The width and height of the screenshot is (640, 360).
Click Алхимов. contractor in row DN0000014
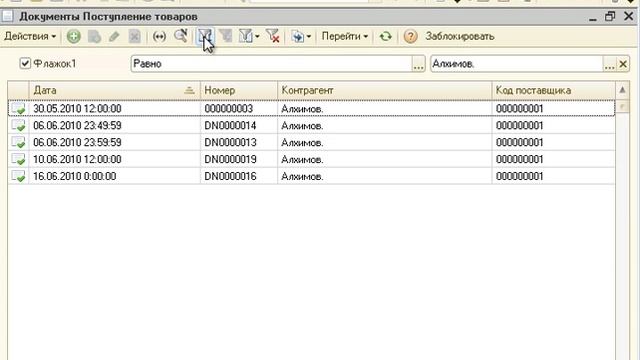(x=302, y=126)
